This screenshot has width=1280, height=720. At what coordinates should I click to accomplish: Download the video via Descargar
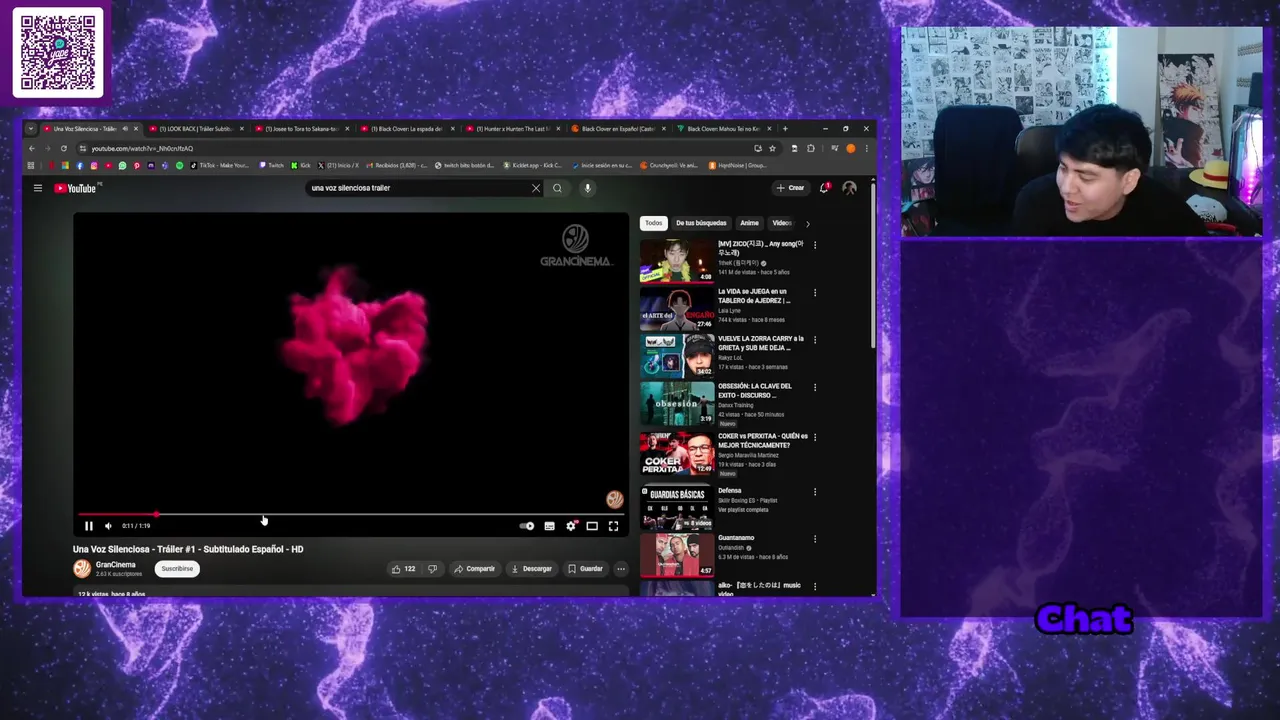[531, 569]
